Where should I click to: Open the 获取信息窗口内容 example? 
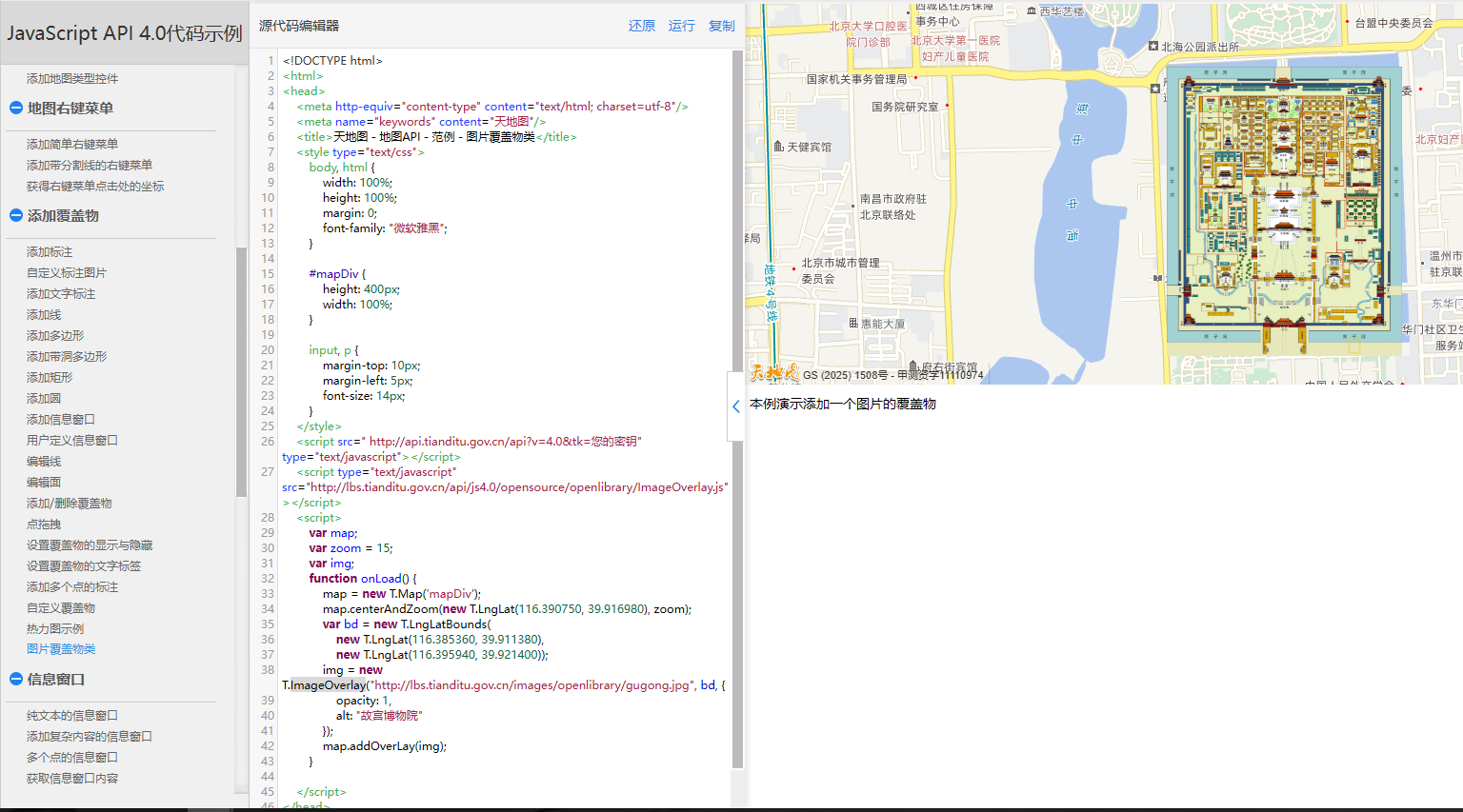coord(72,779)
